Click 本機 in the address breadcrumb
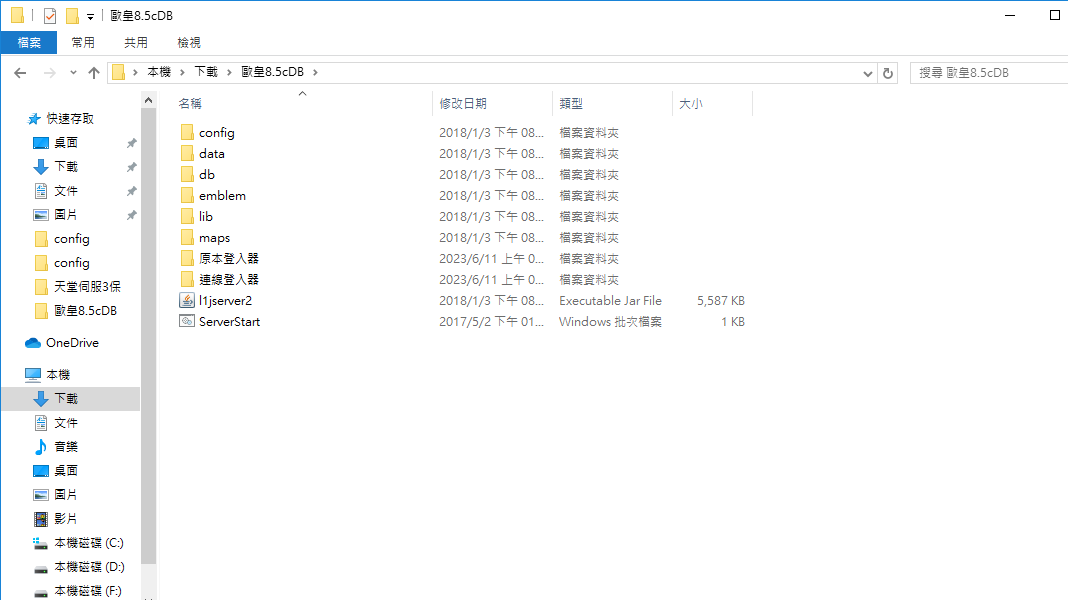 tap(159, 72)
